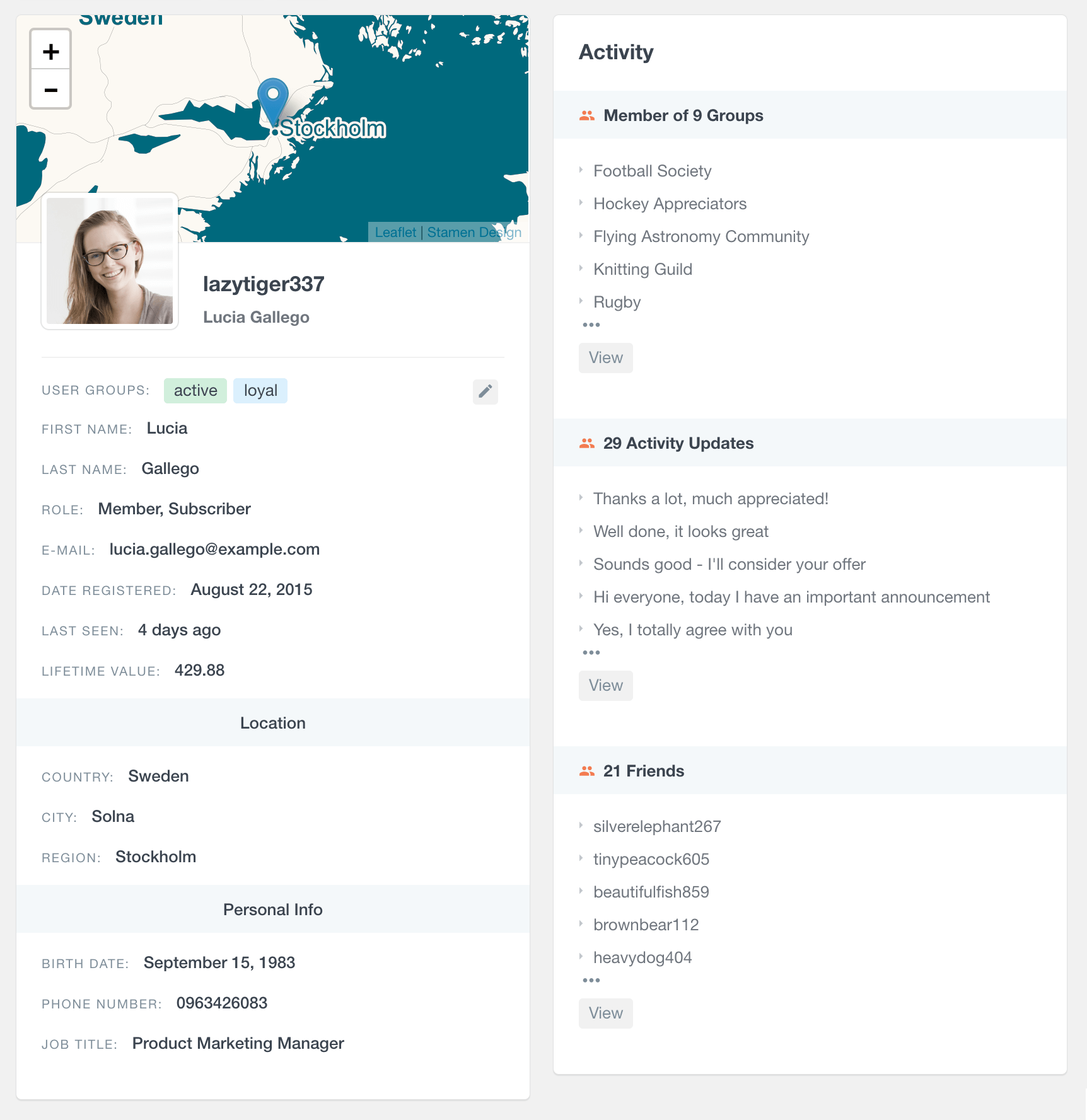The height and width of the screenshot is (1120, 1087).
Task: Click View under activity updates
Action: (605, 685)
